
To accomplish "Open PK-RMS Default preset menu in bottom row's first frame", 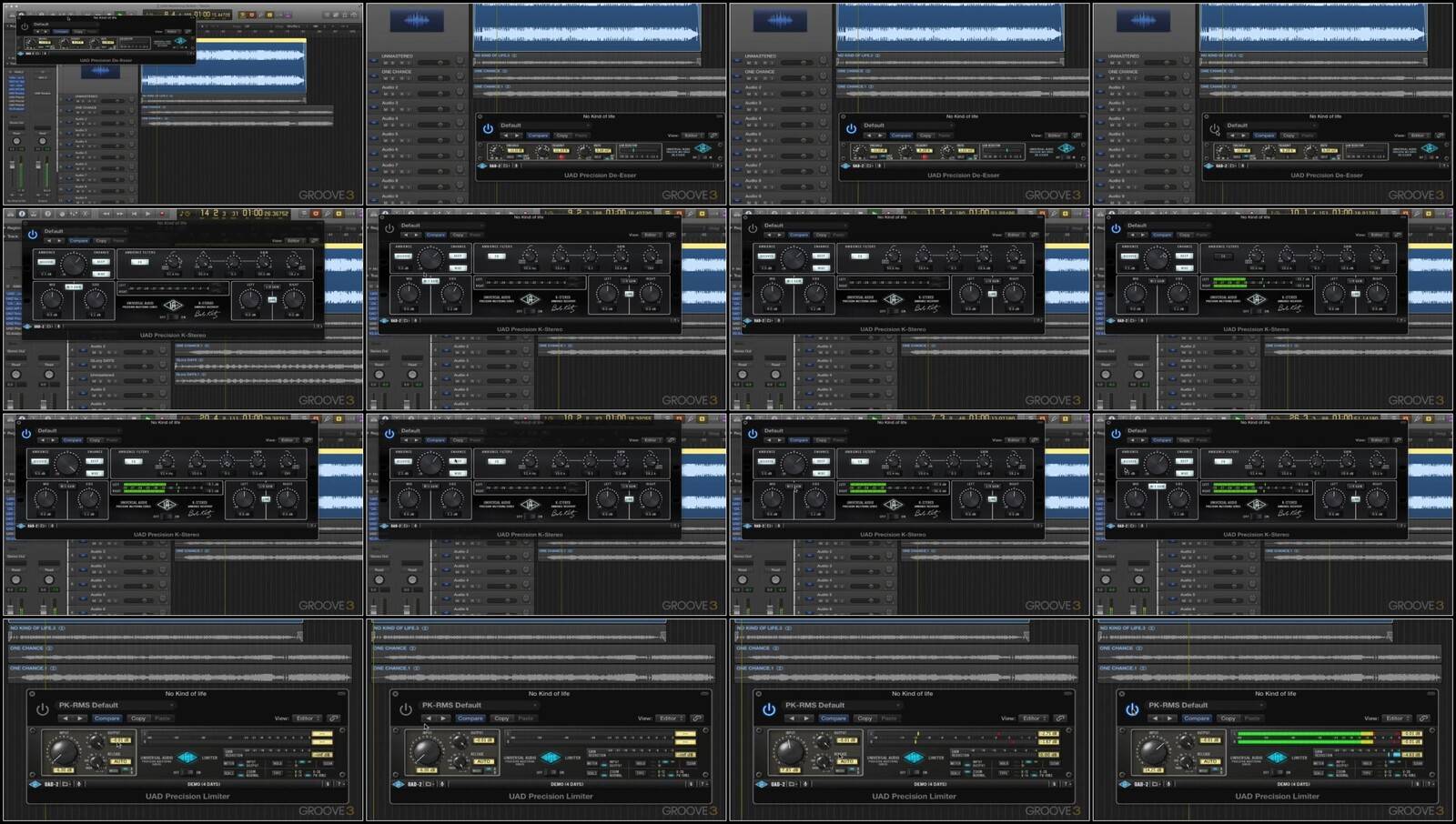I will pos(115,705).
